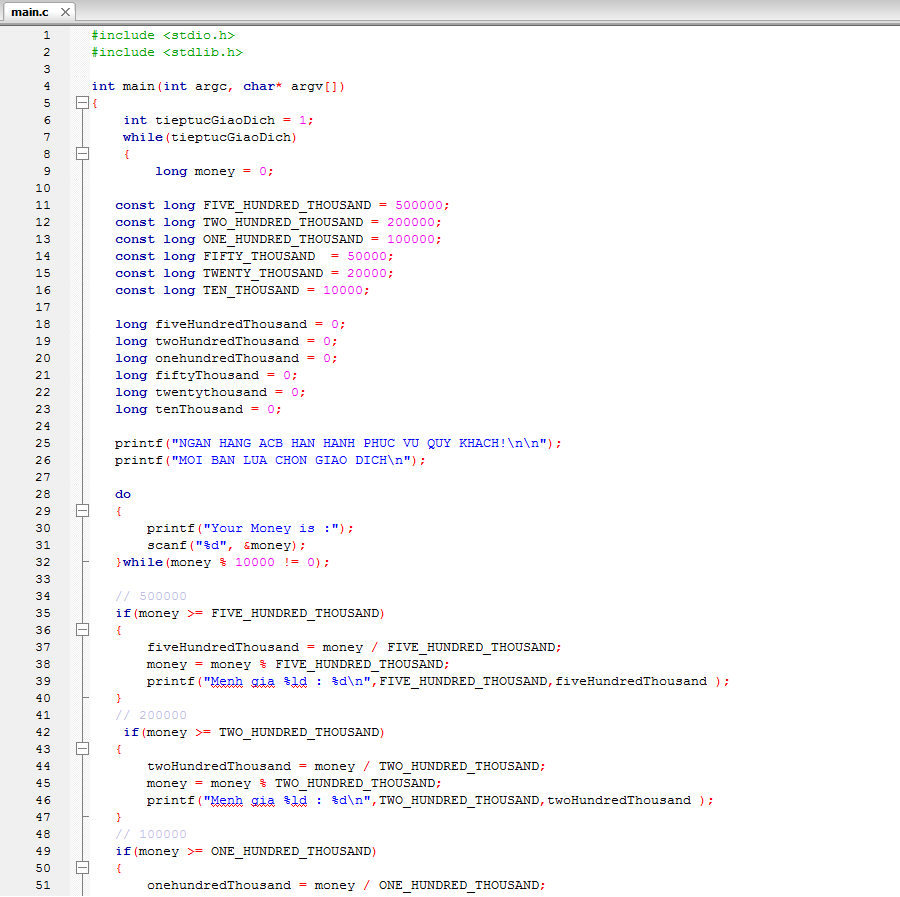Collapse the while loop fold at line 8
This screenshot has width=900, height=897.
83,154
